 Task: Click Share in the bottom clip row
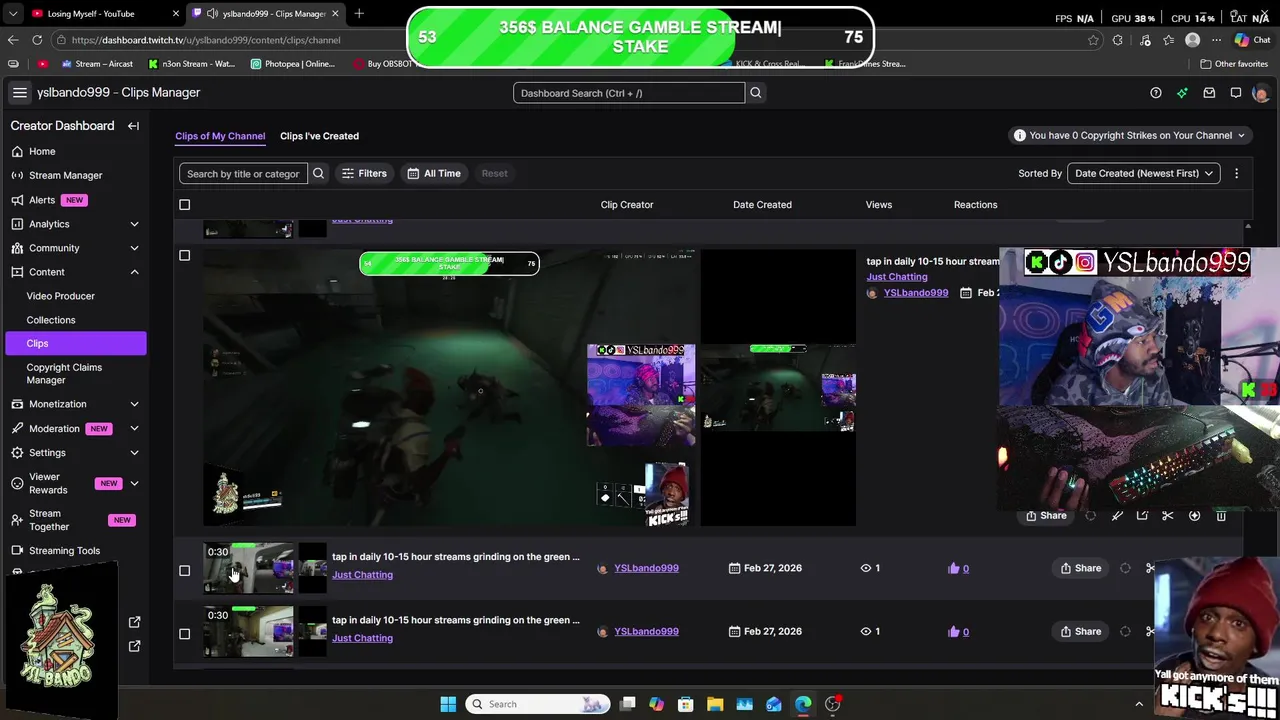coord(1081,632)
